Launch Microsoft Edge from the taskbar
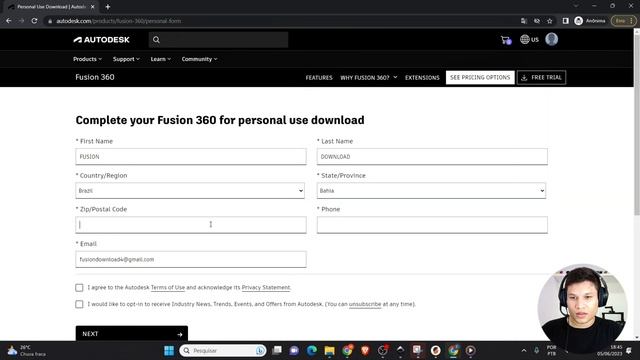This screenshot has height=360, width=640. [x=312, y=350]
